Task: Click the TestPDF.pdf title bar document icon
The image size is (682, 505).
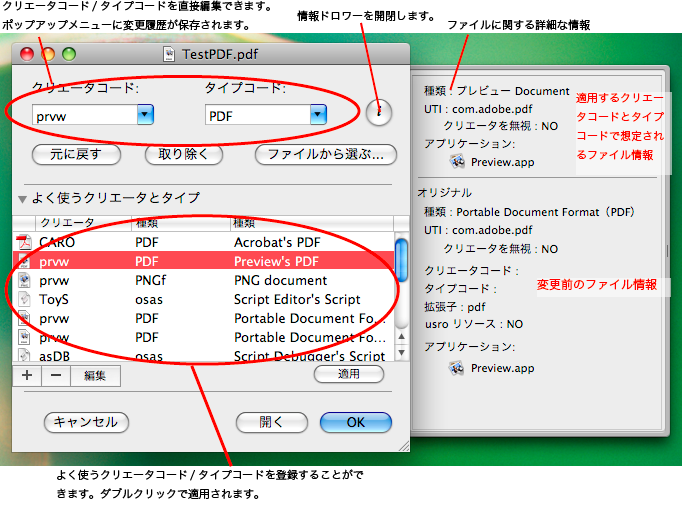Action: [169, 54]
